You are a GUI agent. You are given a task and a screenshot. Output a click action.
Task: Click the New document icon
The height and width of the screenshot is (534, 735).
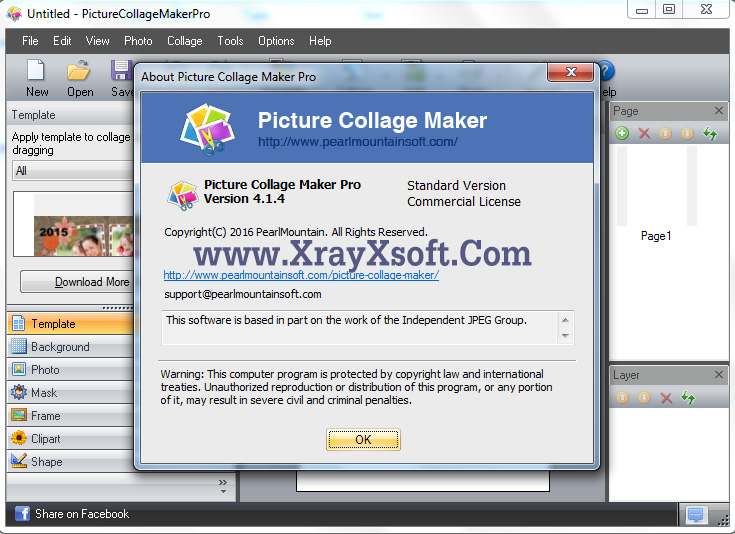click(36, 70)
